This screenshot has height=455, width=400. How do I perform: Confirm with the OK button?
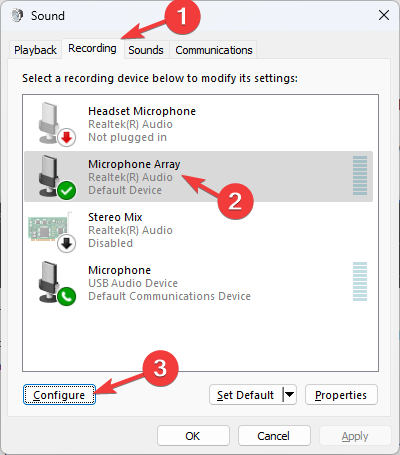click(x=193, y=436)
